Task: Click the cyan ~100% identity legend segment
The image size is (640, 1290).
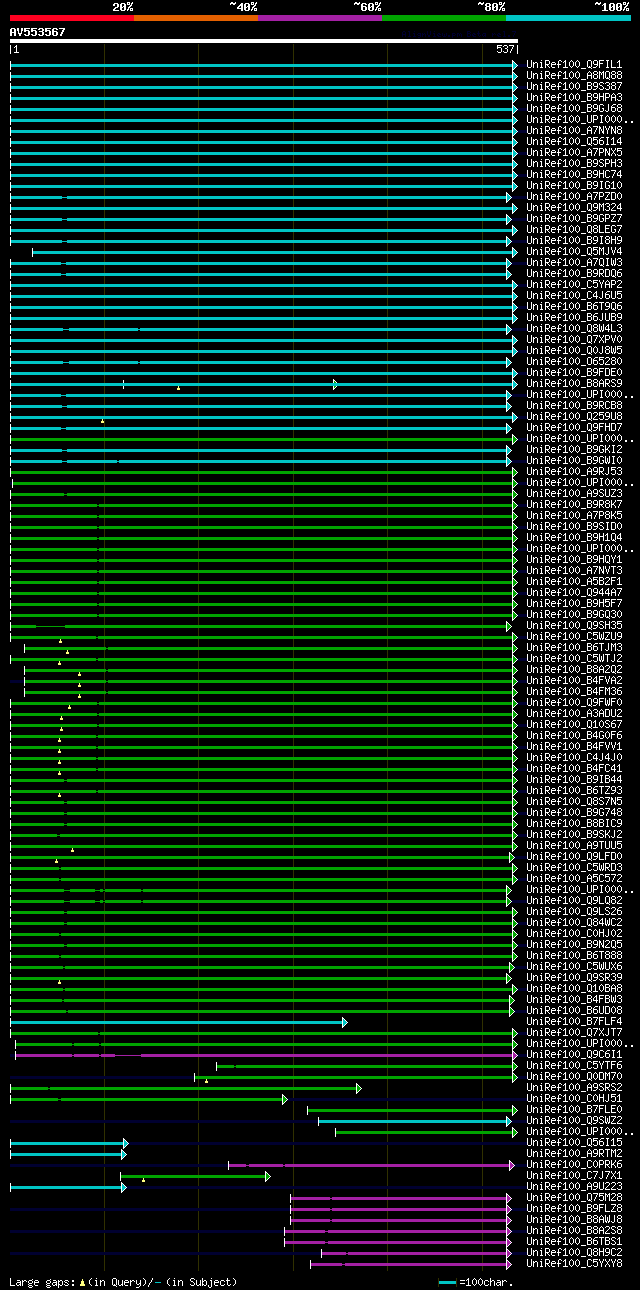Action: 568,18
